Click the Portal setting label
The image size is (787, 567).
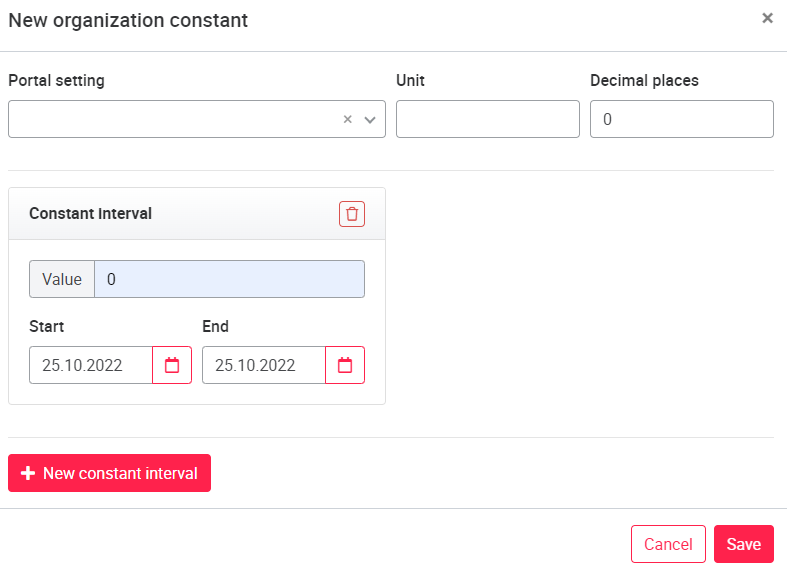point(56,81)
